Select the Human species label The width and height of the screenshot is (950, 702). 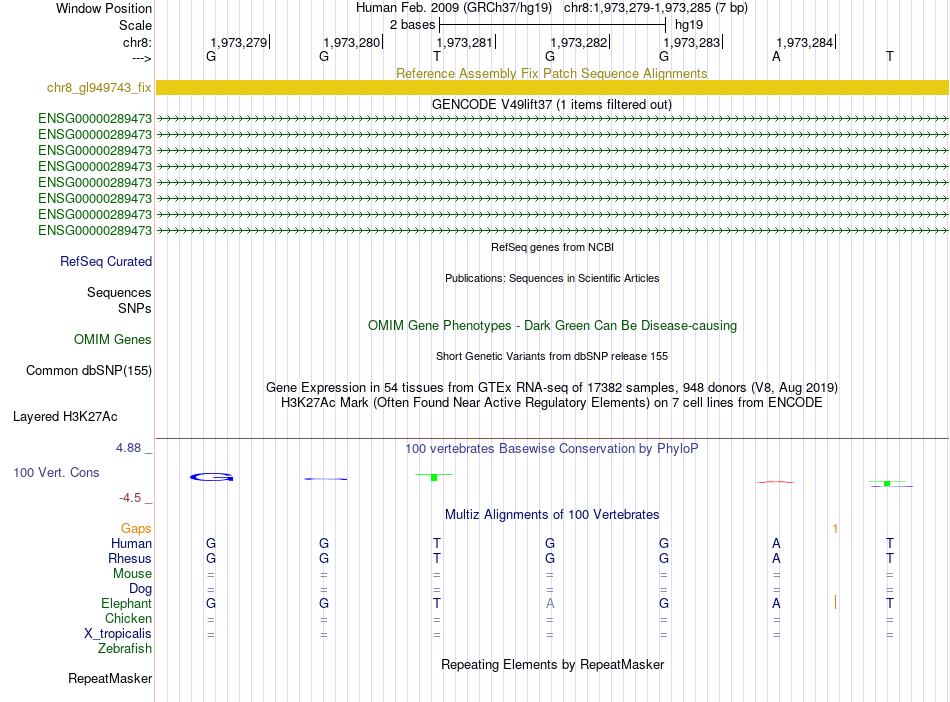(x=131, y=543)
